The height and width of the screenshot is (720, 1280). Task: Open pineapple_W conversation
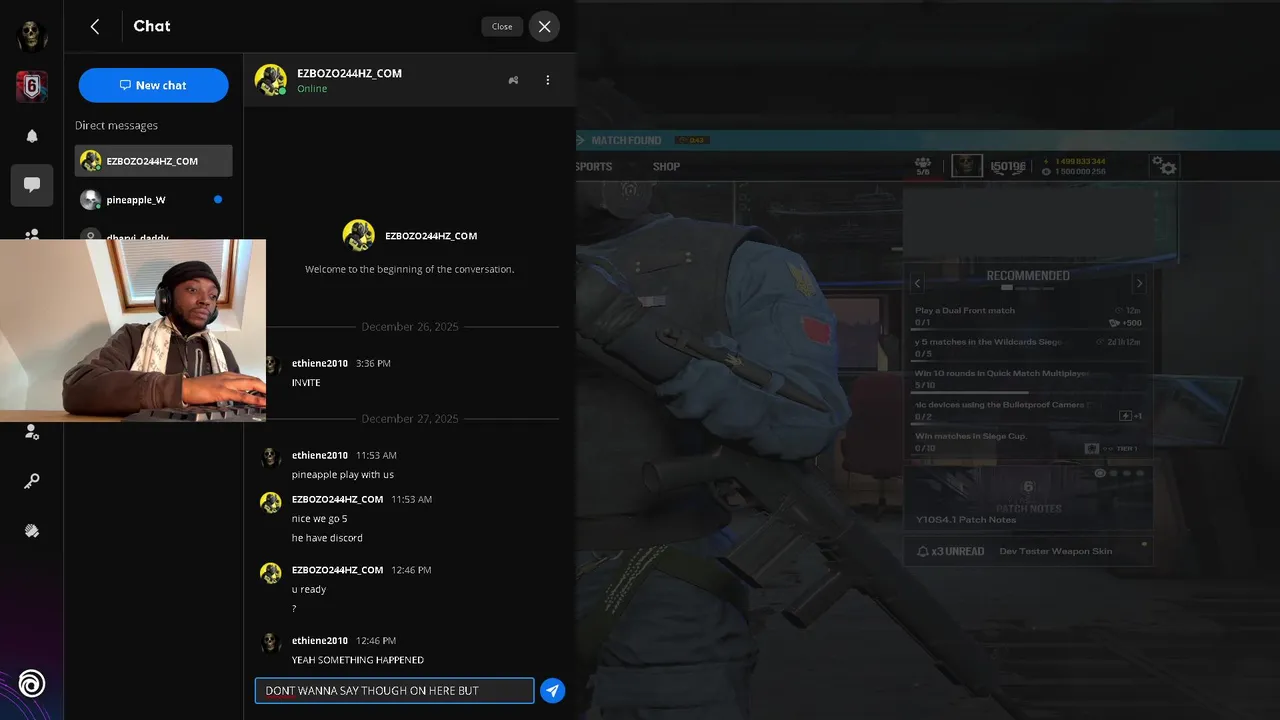pos(153,200)
